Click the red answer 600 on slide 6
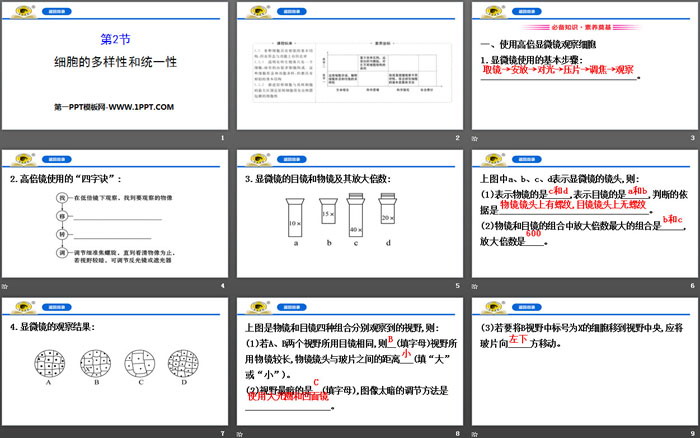The height and width of the screenshot is (438, 700). click(x=533, y=234)
